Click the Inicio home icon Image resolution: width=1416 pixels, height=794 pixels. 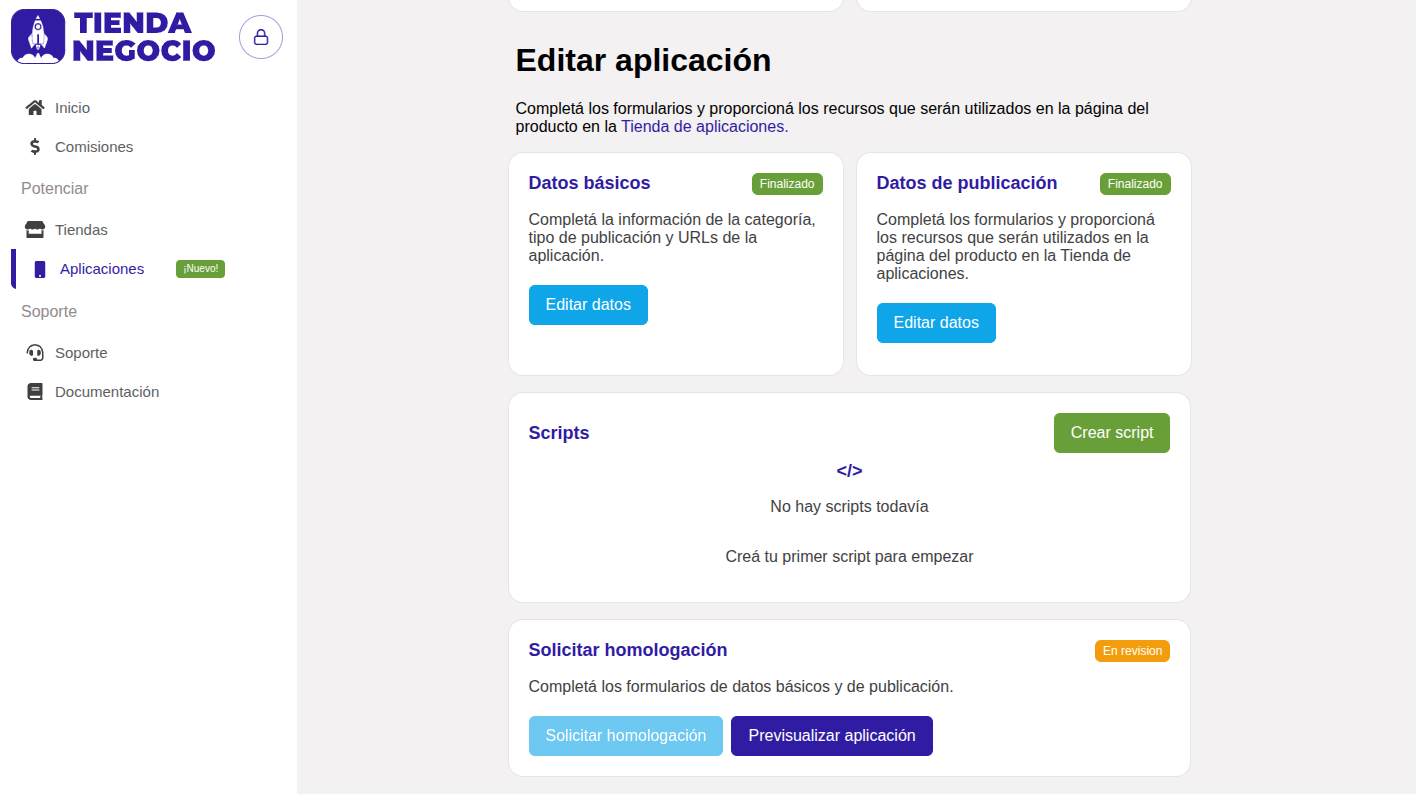pos(35,108)
